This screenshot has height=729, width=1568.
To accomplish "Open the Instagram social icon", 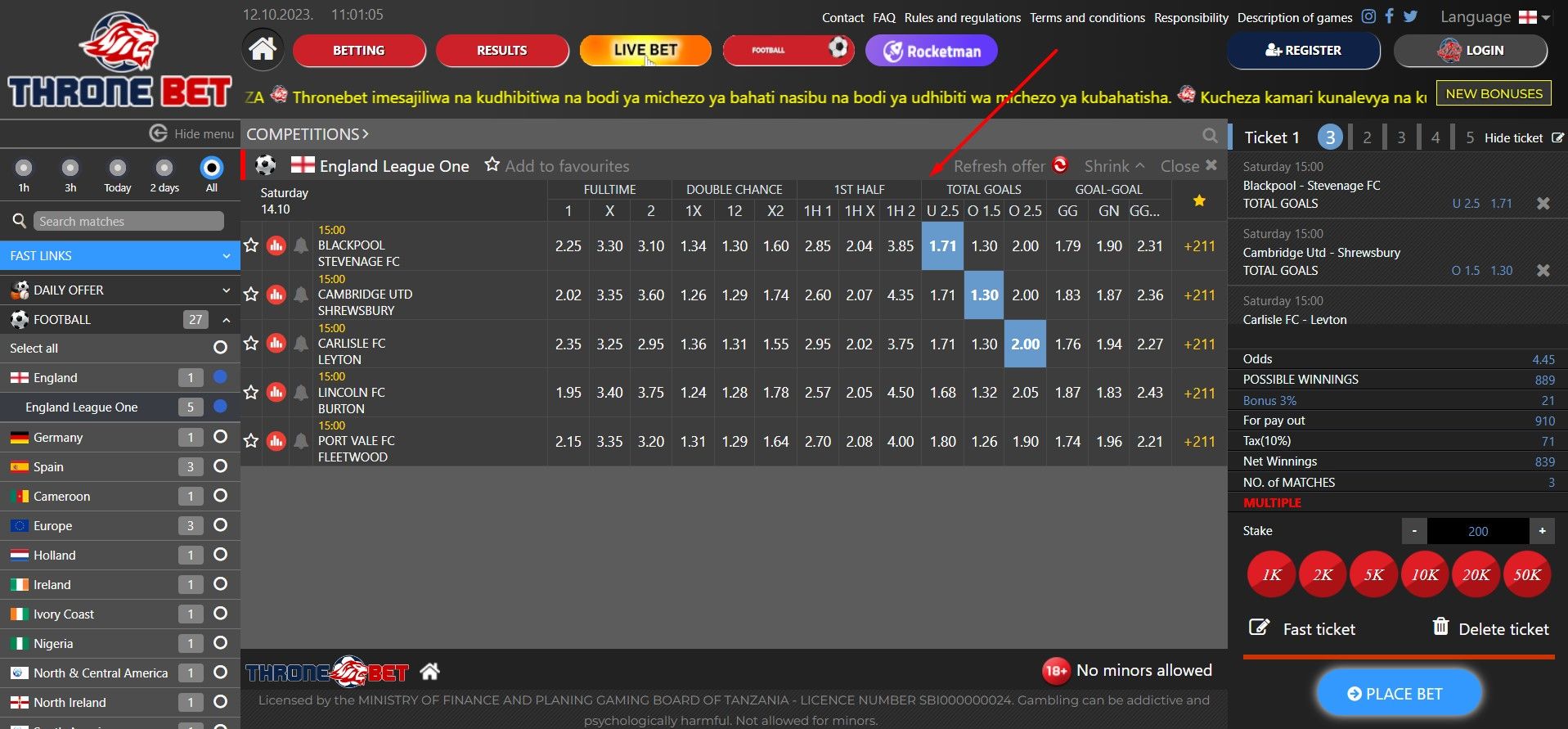I will click(x=1368, y=16).
